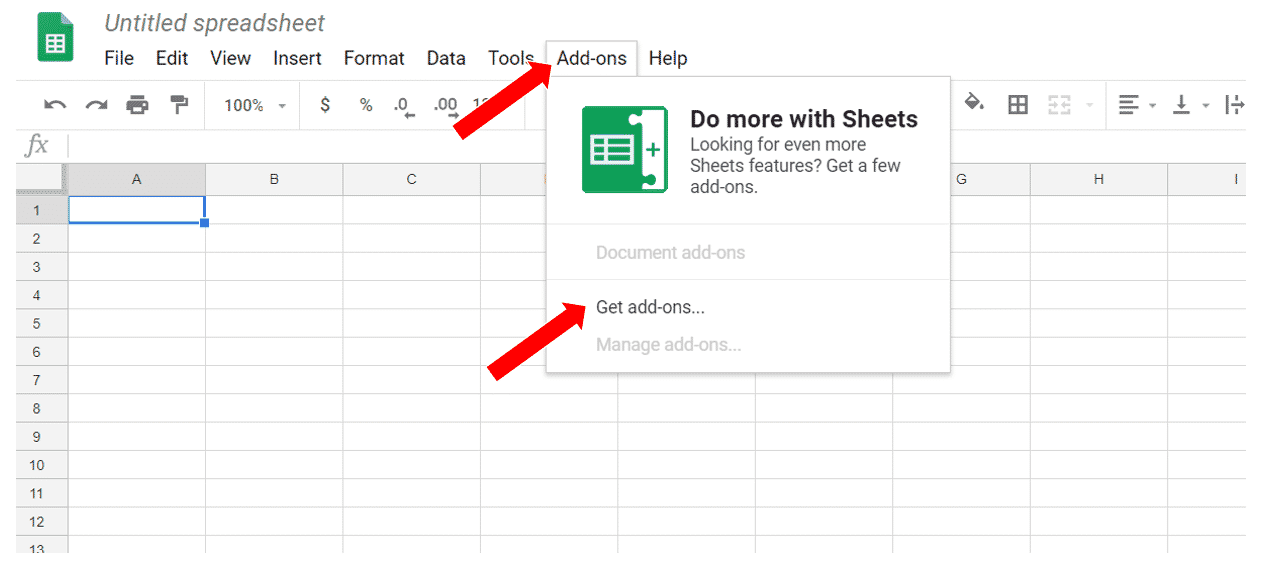Rename the Untitled spreadsheet title

pyautogui.click(x=215, y=23)
